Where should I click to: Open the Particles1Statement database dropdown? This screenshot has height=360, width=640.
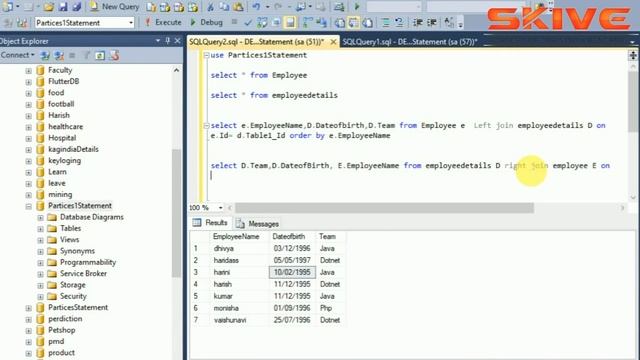coord(131,23)
